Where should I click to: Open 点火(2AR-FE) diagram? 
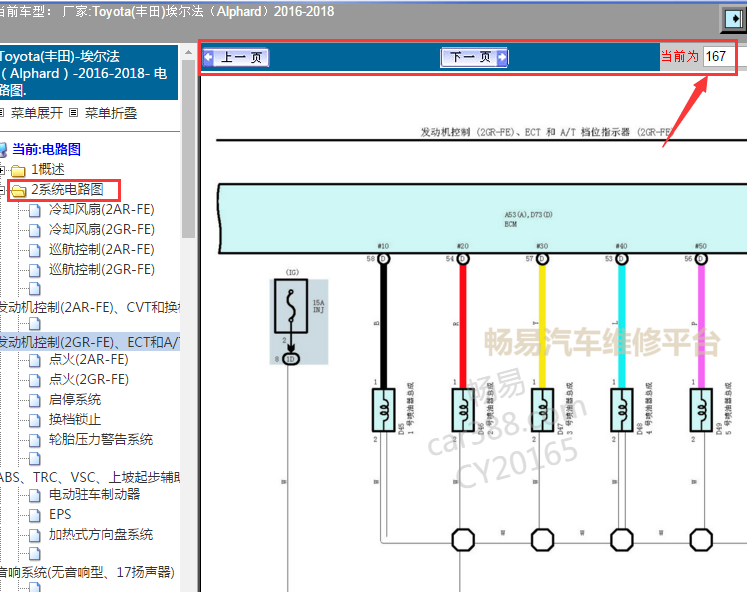click(89, 360)
